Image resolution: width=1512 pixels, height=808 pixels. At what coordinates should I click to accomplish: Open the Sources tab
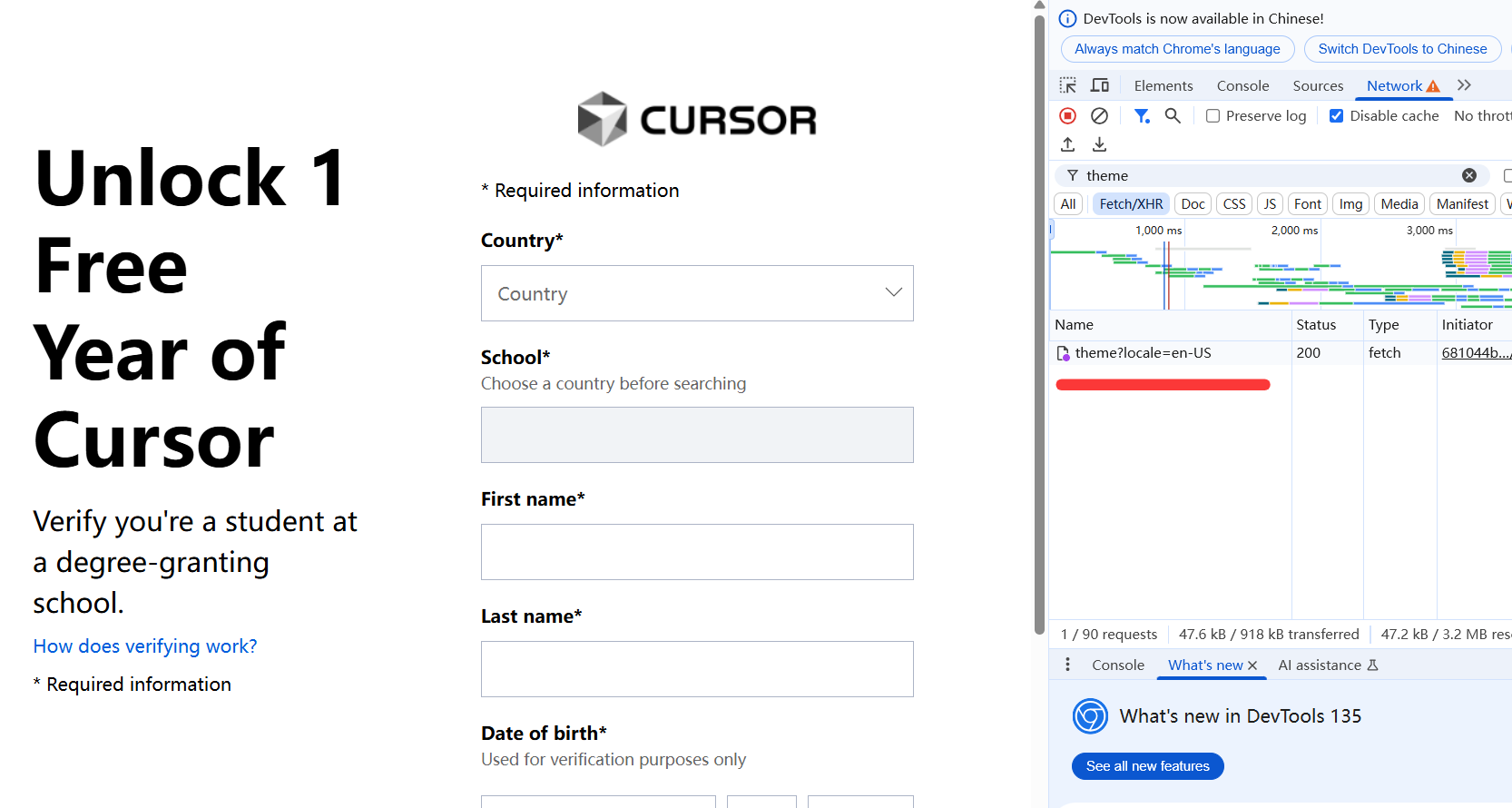pyautogui.click(x=1318, y=85)
